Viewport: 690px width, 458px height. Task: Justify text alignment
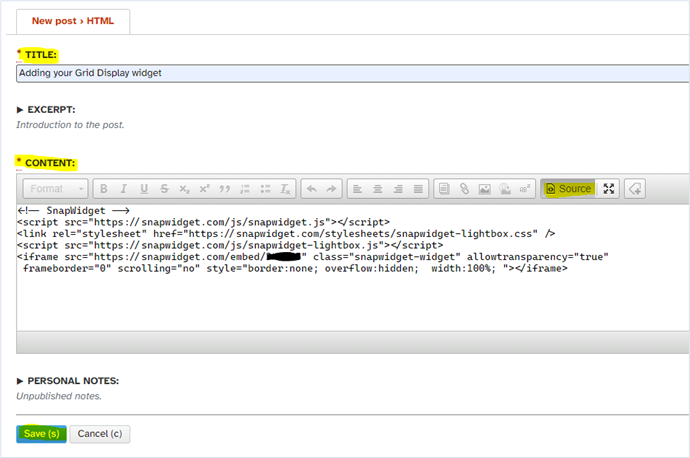click(x=418, y=189)
